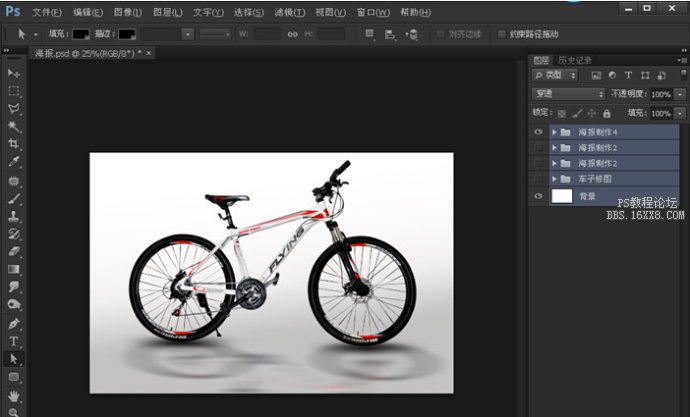Open the 文件(F) menu

(47, 12)
